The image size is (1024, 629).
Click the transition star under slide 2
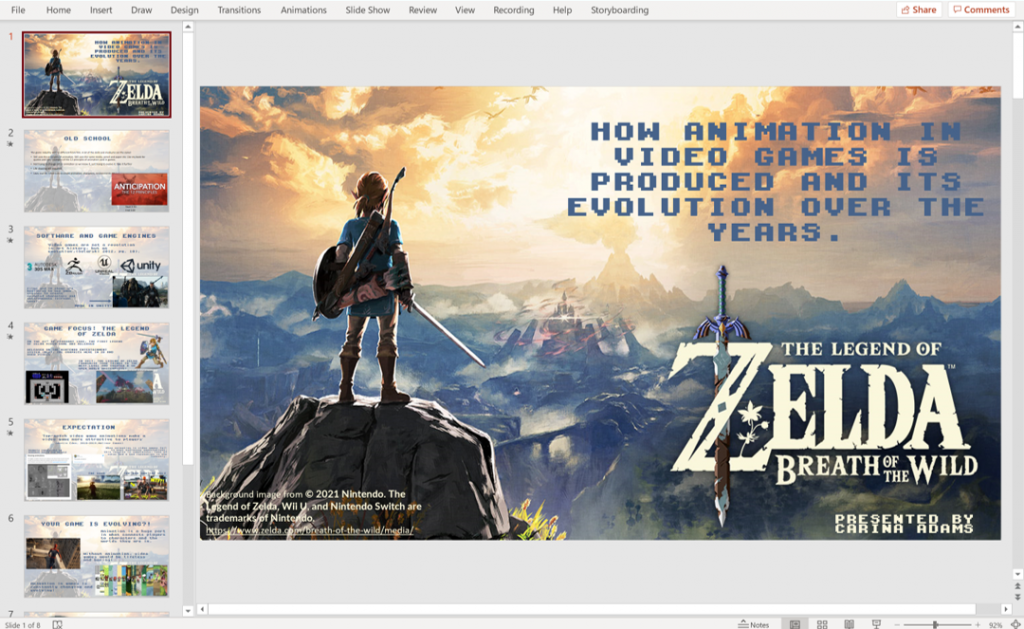coord(10,144)
